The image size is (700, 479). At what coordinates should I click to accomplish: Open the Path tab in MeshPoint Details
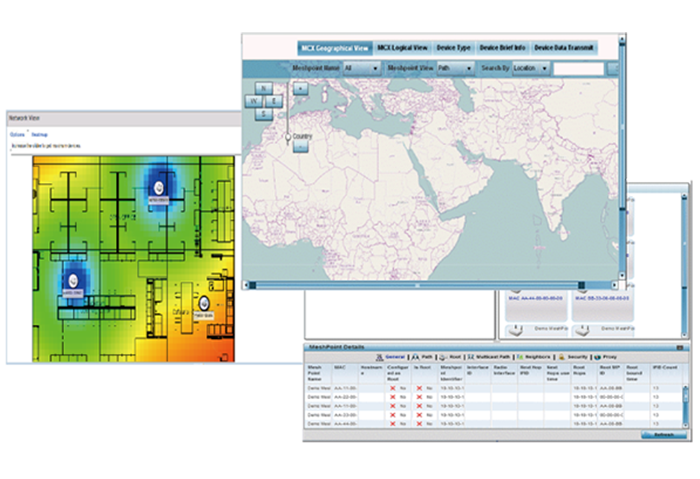click(x=422, y=357)
